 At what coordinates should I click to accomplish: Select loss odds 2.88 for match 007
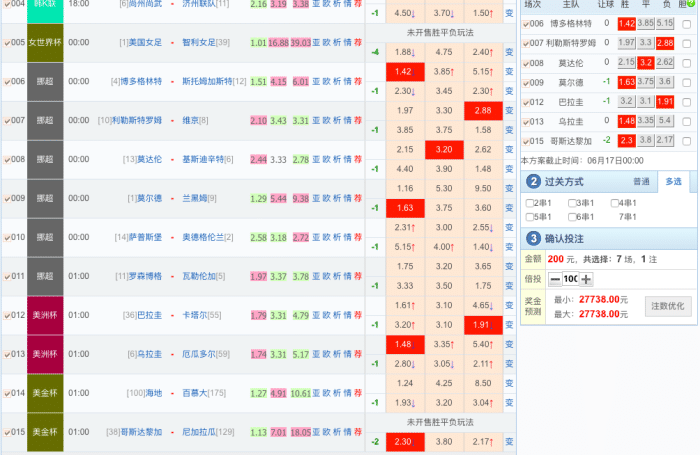click(483, 111)
